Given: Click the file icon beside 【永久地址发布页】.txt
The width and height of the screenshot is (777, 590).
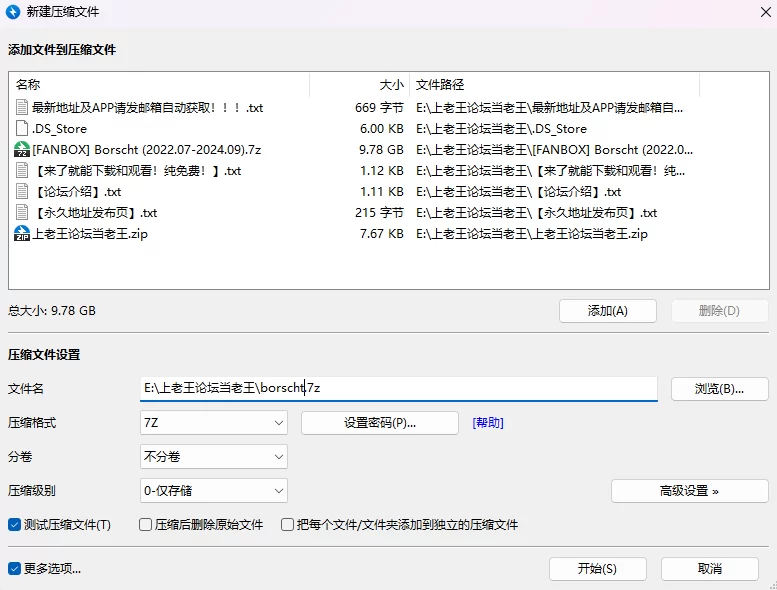Looking at the screenshot, I should tap(22, 213).
